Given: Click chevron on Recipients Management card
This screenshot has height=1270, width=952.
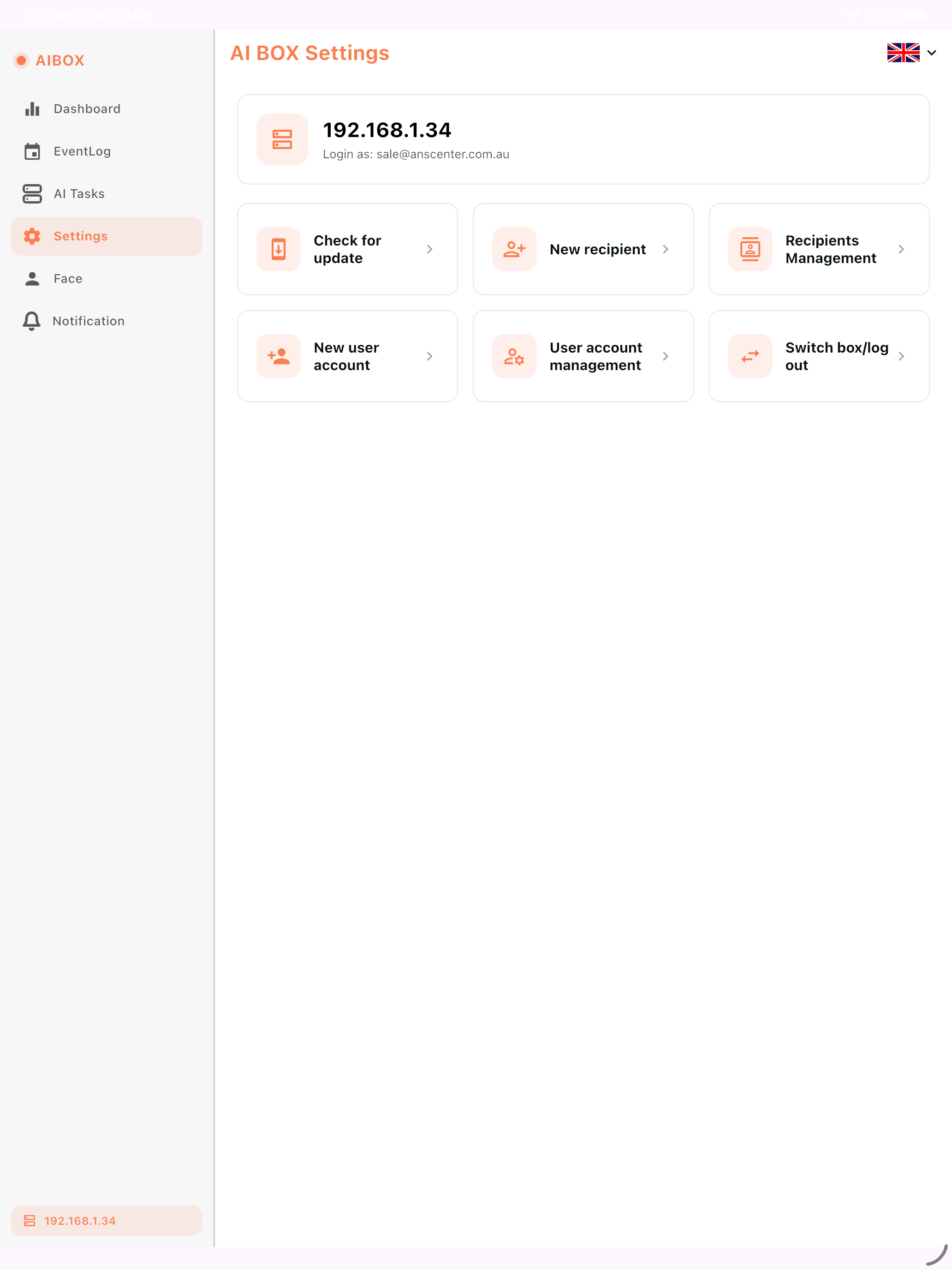Looking at the screenshot, I should coord(902,249).
